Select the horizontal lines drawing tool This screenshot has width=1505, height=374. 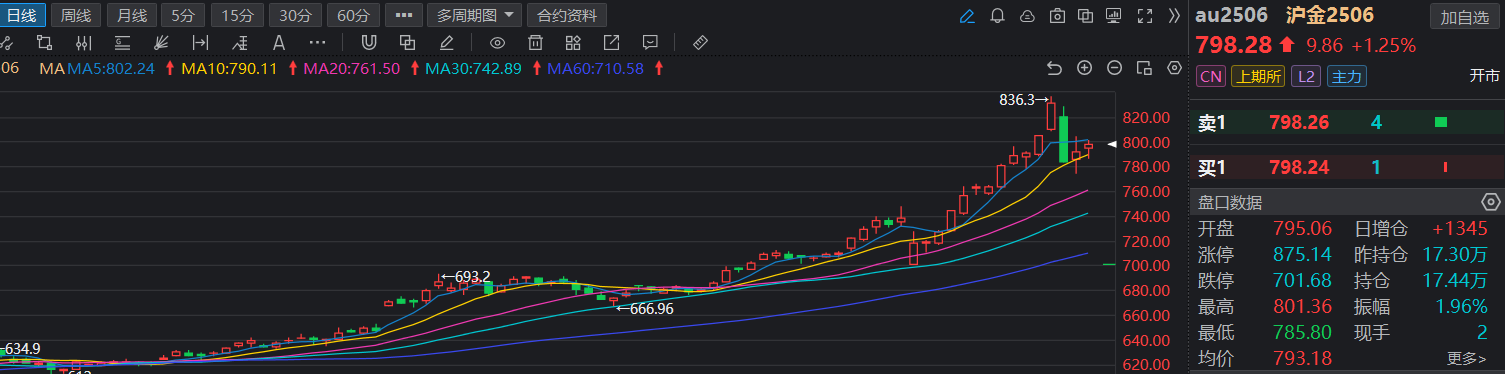click(122, 42)
